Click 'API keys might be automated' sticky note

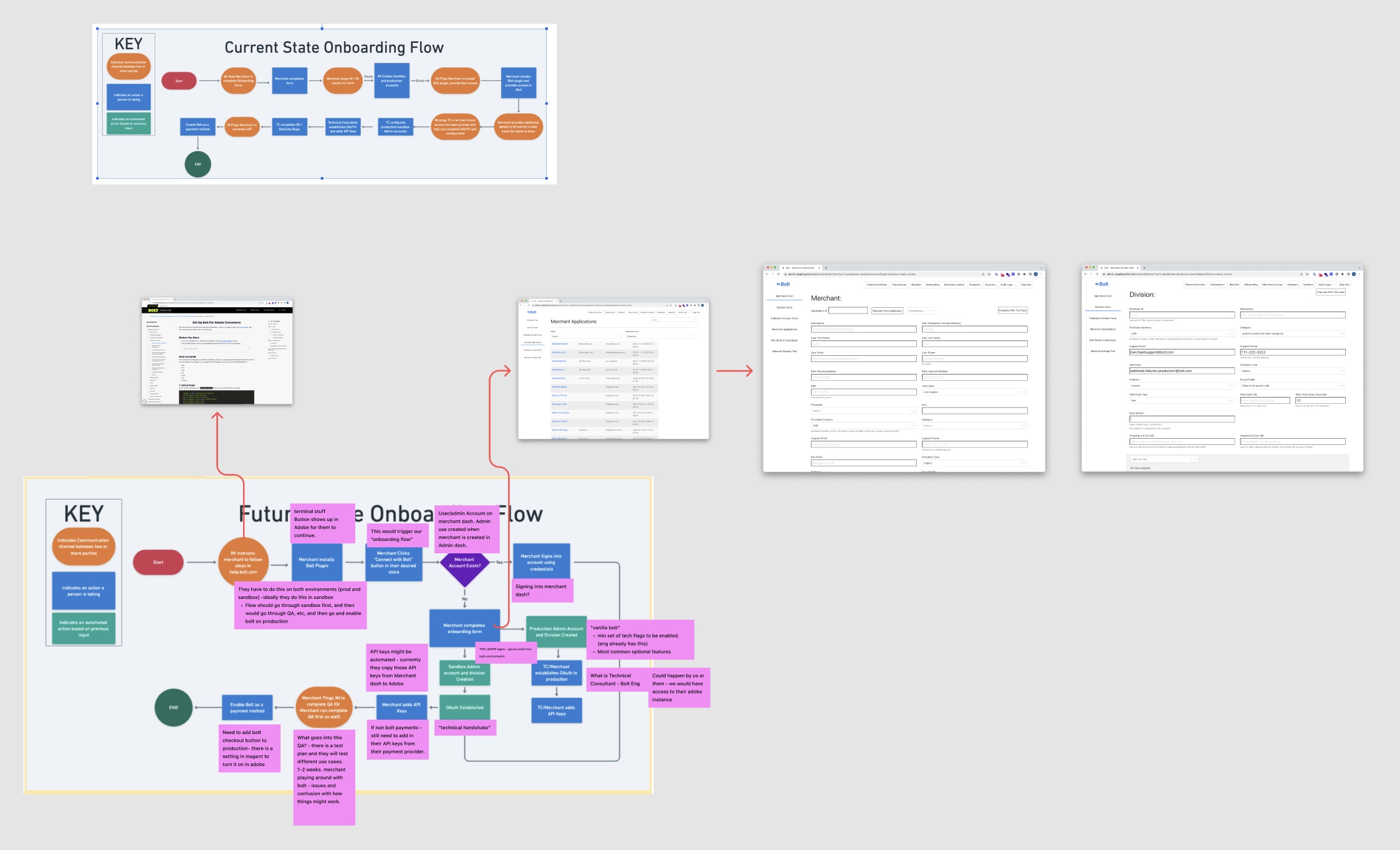[x=398, y=667]
